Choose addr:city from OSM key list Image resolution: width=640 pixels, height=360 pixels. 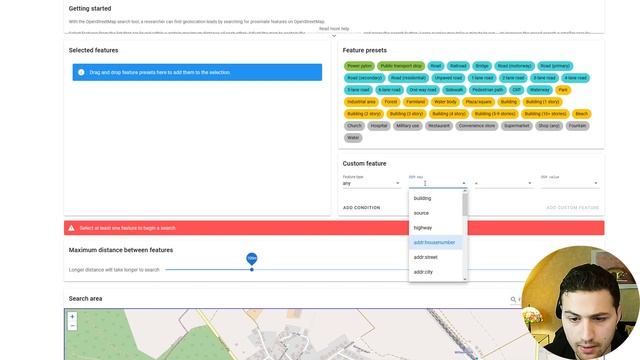(x=436, y=271)
